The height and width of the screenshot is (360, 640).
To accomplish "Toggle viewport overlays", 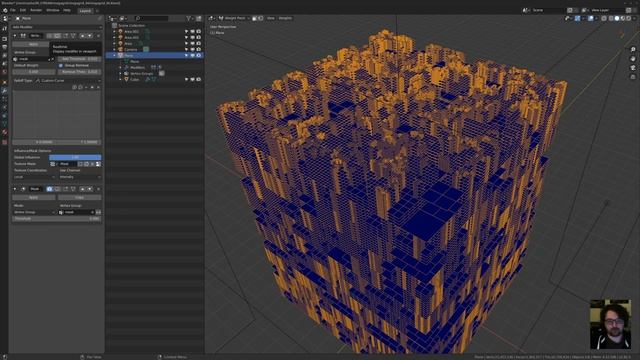I will click(x=591, y=18).
